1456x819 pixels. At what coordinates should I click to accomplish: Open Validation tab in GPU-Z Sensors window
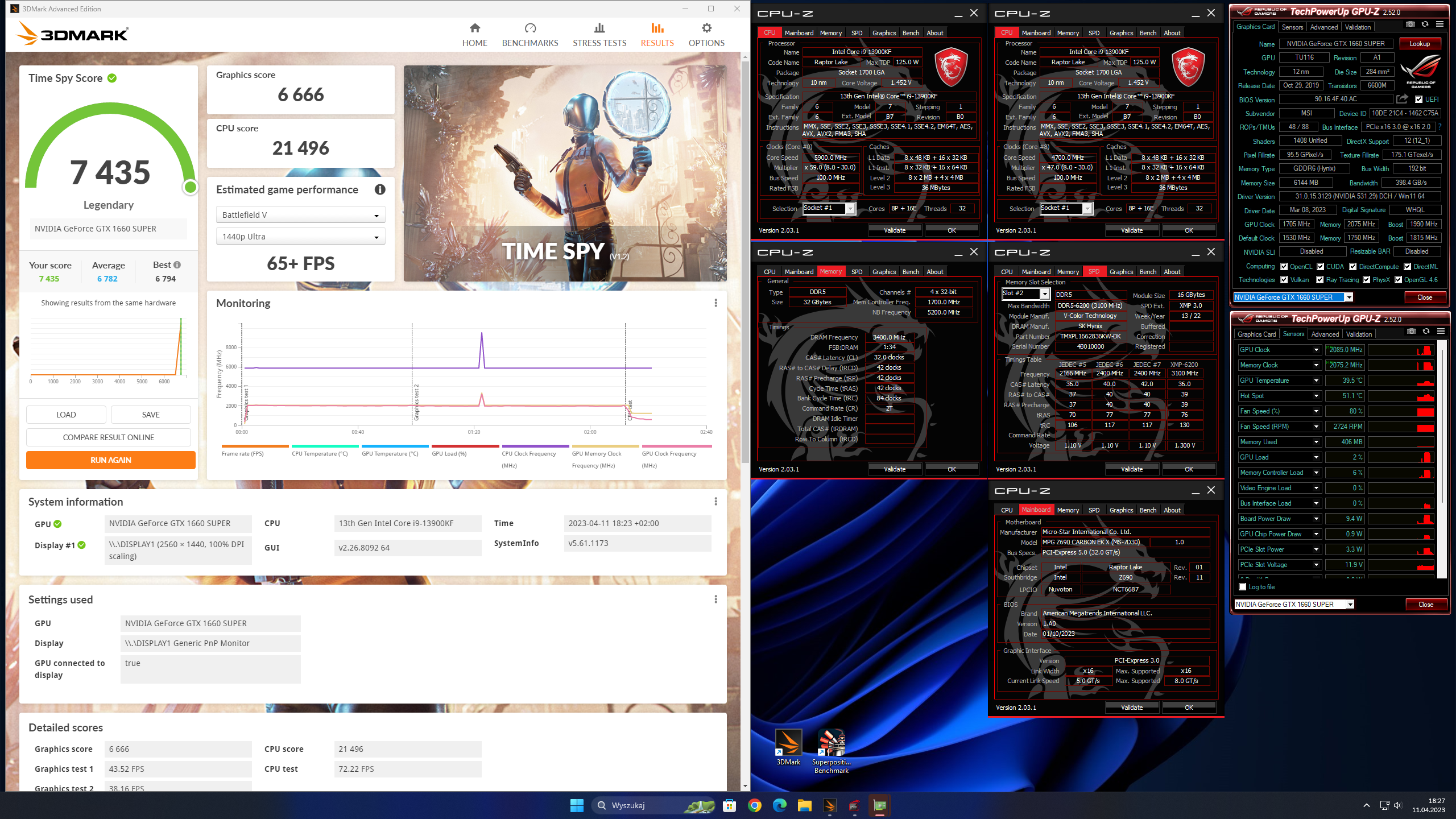[1359, 334]
